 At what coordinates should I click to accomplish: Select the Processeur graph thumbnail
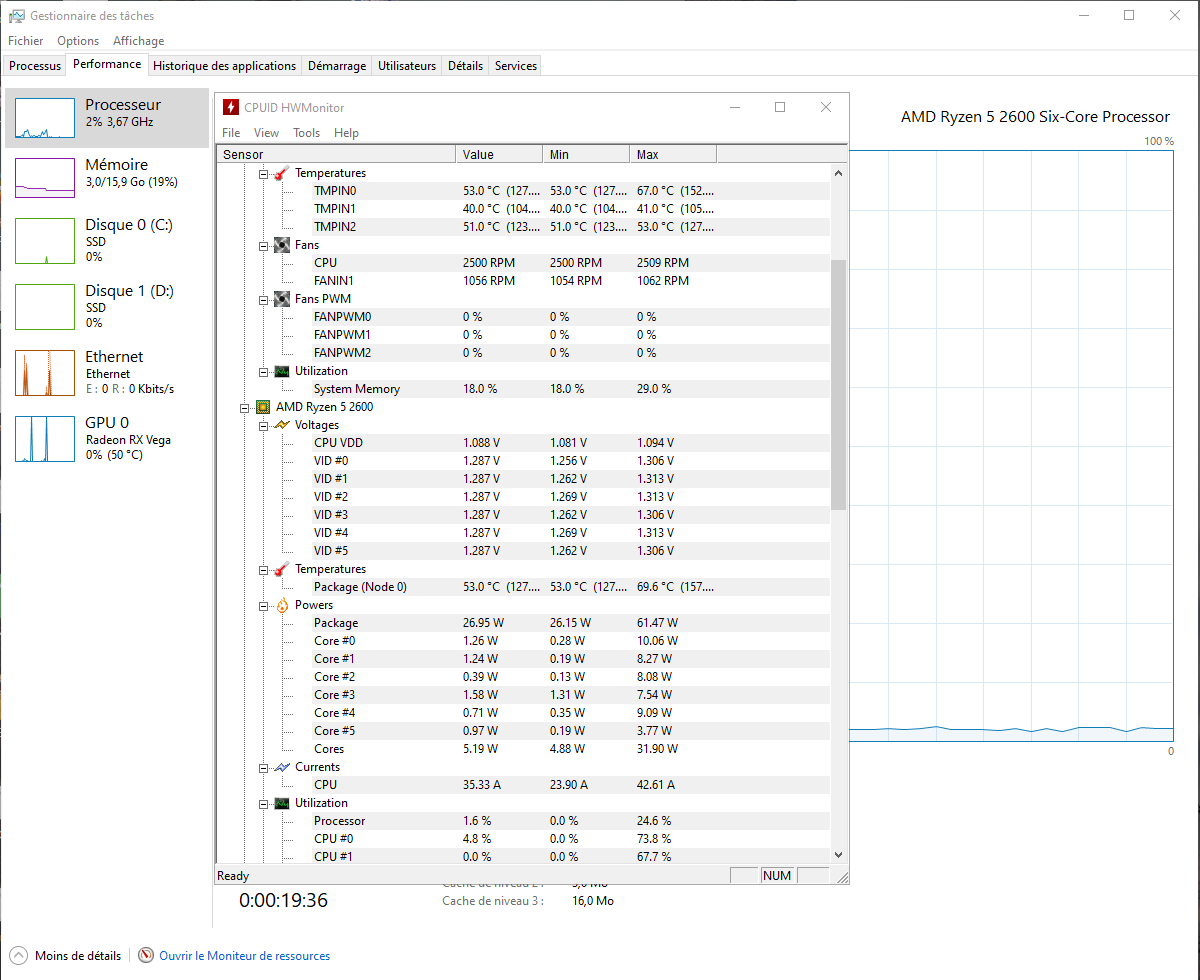pos(45,118)
